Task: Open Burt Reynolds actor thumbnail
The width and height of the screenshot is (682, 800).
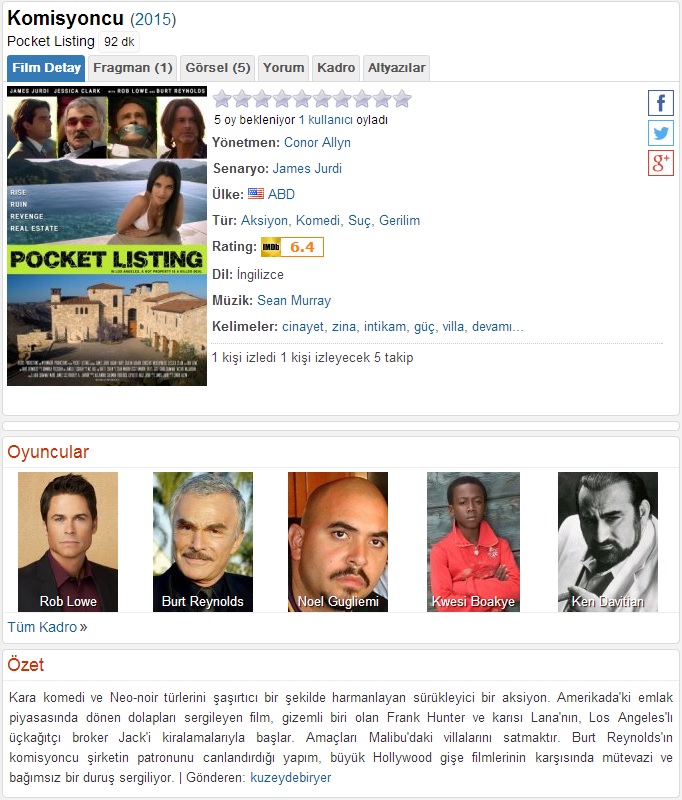Action: tap(203, 542)
